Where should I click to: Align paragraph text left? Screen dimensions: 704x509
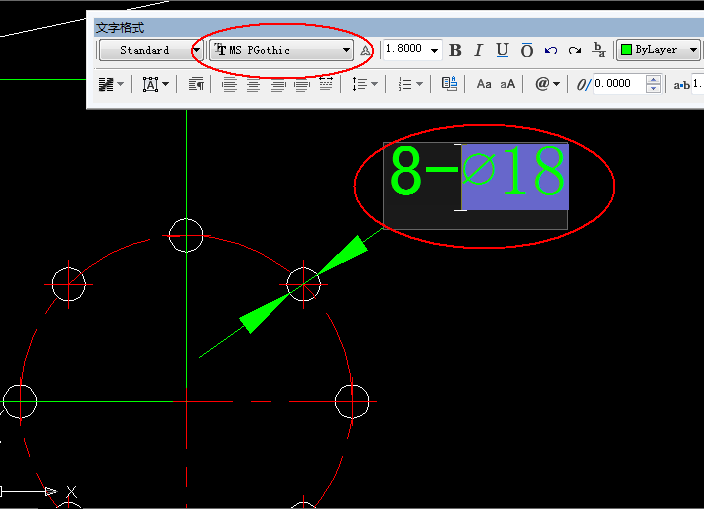pos(229,84)
